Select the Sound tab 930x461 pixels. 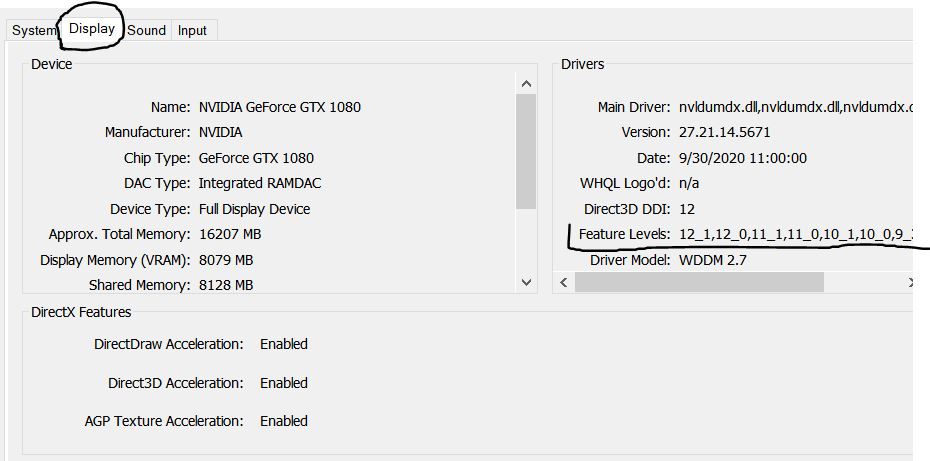click(x=146, y=31)
